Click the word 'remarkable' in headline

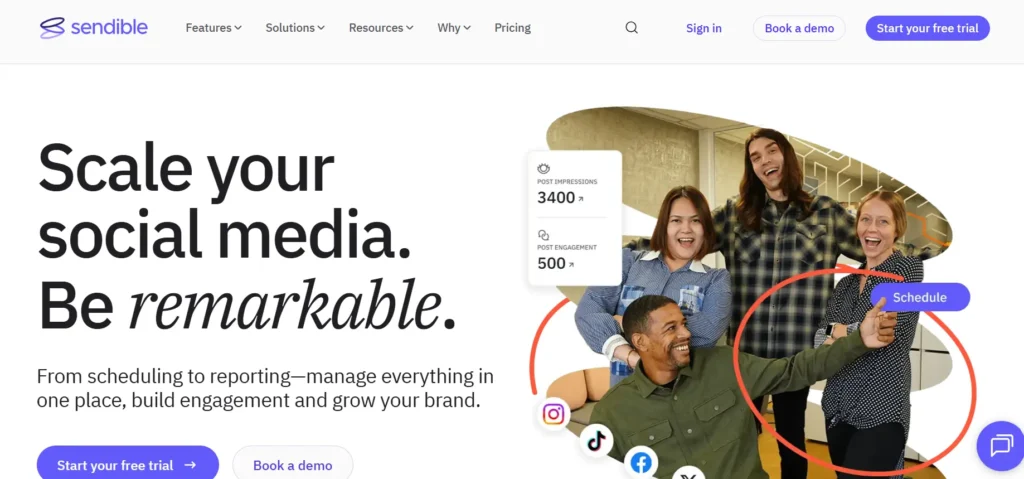pos(285,306)
